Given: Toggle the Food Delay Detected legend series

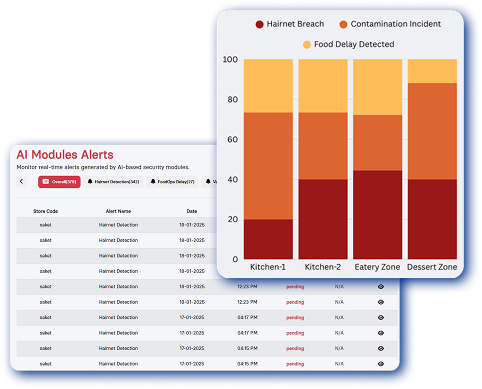Looking at the screenshot, I should [x=349, y=44].
